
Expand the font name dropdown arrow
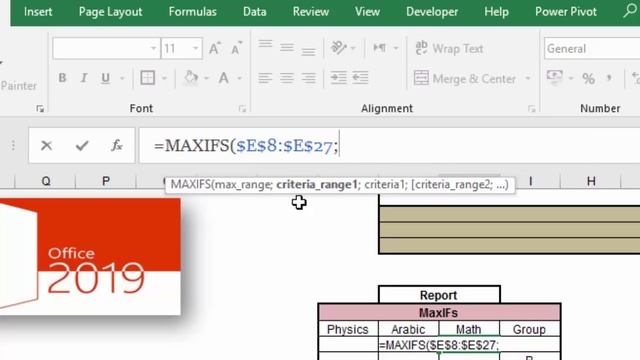coord(153,49)
